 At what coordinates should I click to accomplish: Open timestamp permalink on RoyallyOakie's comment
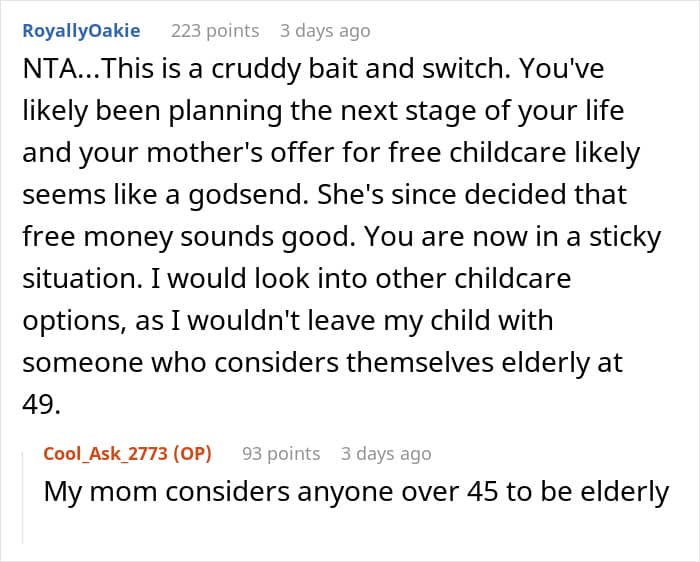tap(325, 31)
